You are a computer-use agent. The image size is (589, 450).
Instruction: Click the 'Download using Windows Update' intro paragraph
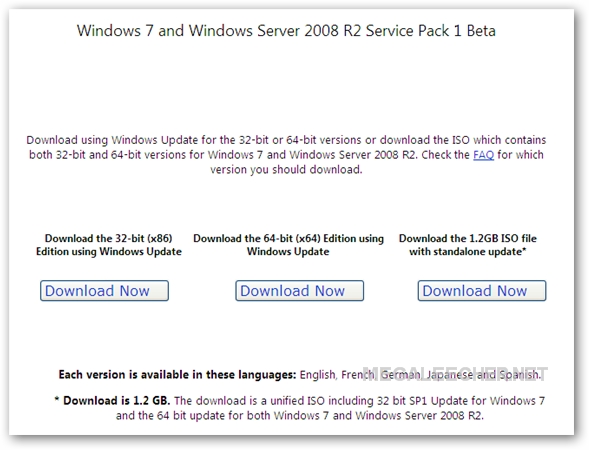[x=286, y=155]
